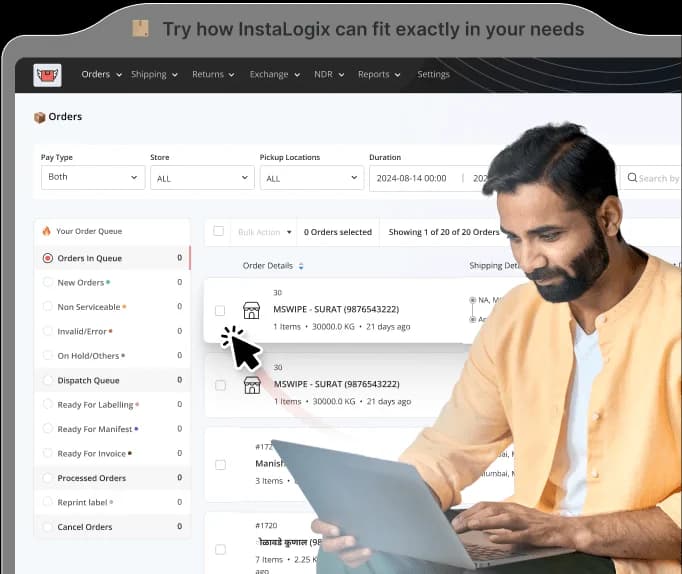Click "0 Orders selected" text
This screenshot has width=682, height=574.
[338, 232]
